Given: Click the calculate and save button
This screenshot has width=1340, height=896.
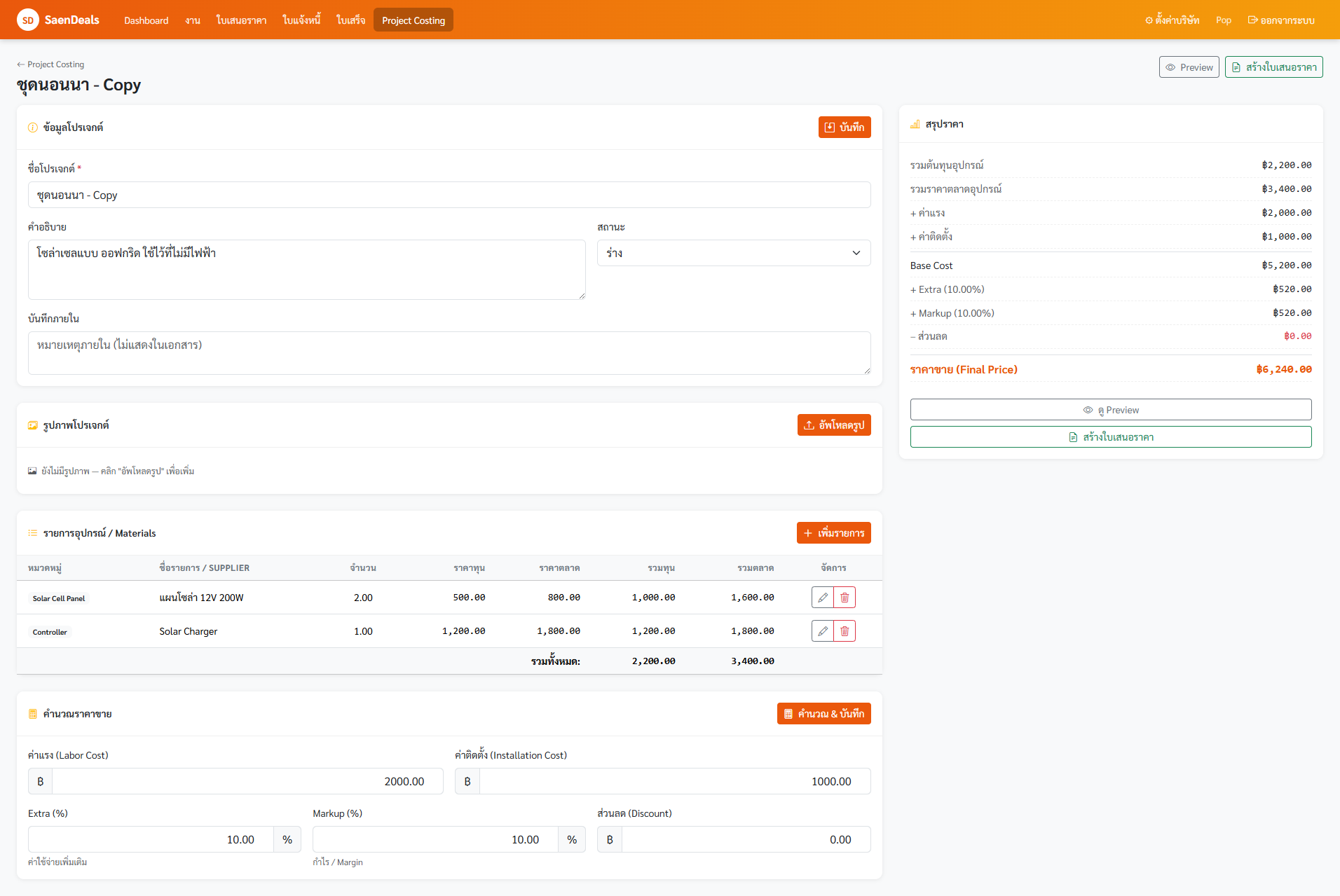Looking at the screenshot, I should click(824, 714).
